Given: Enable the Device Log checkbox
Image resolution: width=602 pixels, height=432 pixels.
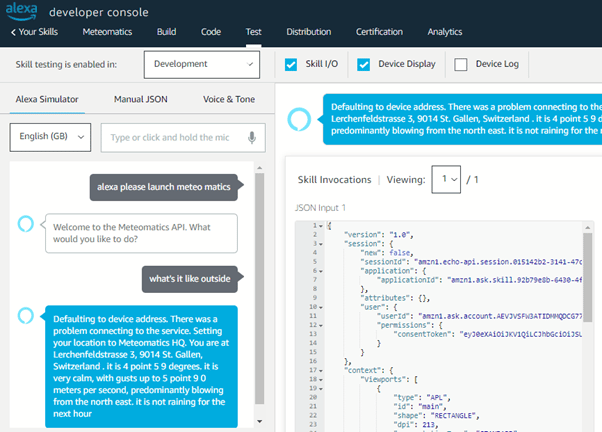Looking at the screenshot, I should click(x=461, y=65).
